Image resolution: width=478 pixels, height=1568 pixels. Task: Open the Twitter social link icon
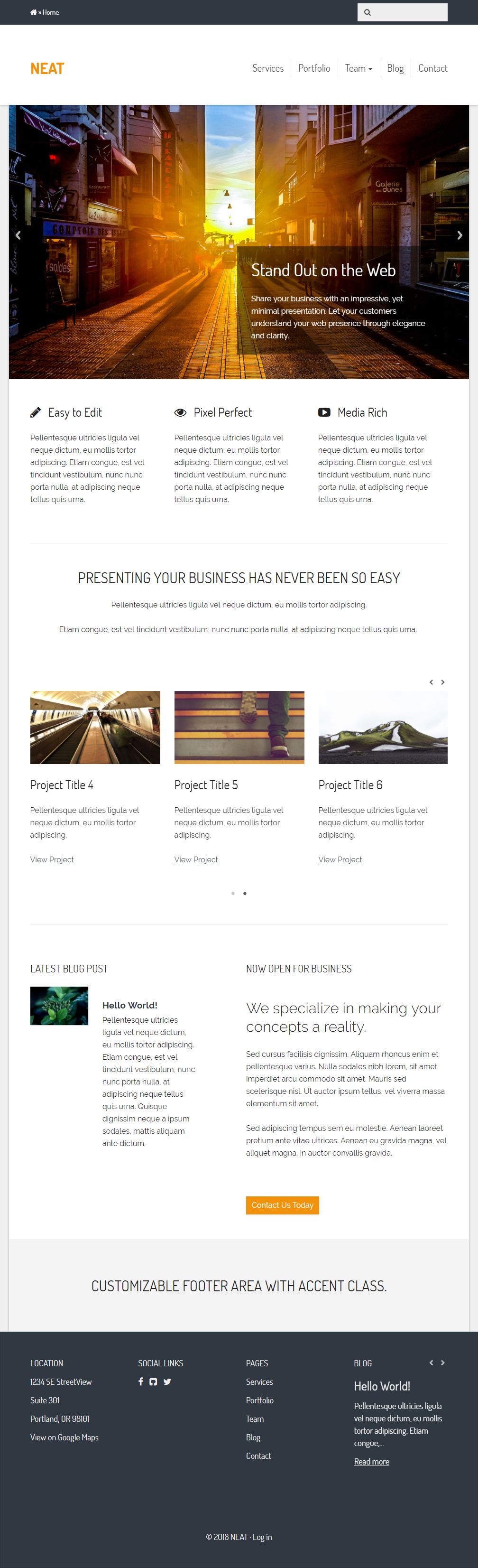[x=167, y=1381]
